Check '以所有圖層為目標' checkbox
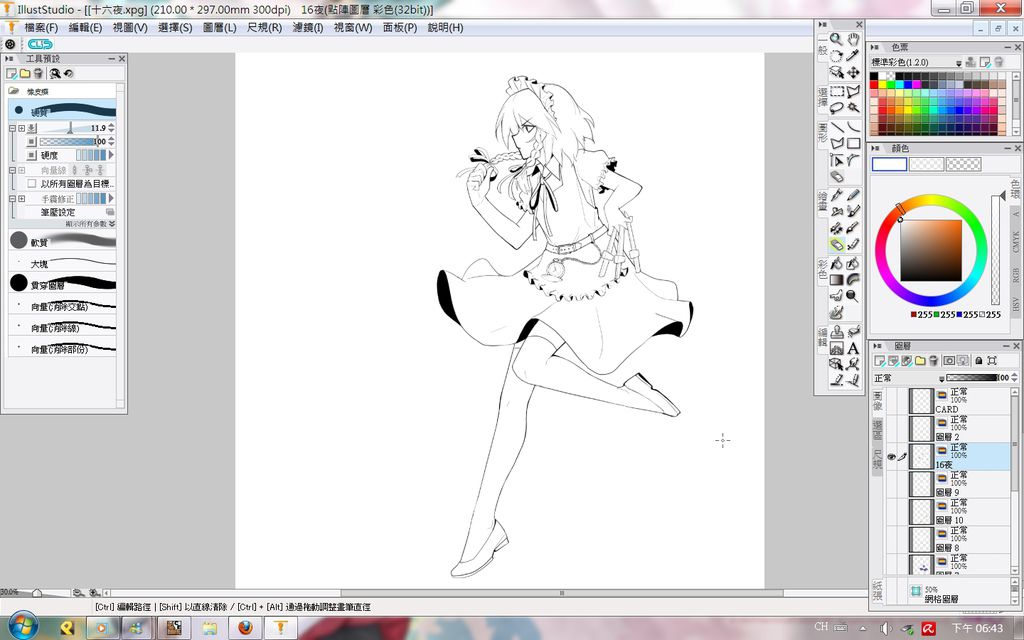 pos(31,184)
